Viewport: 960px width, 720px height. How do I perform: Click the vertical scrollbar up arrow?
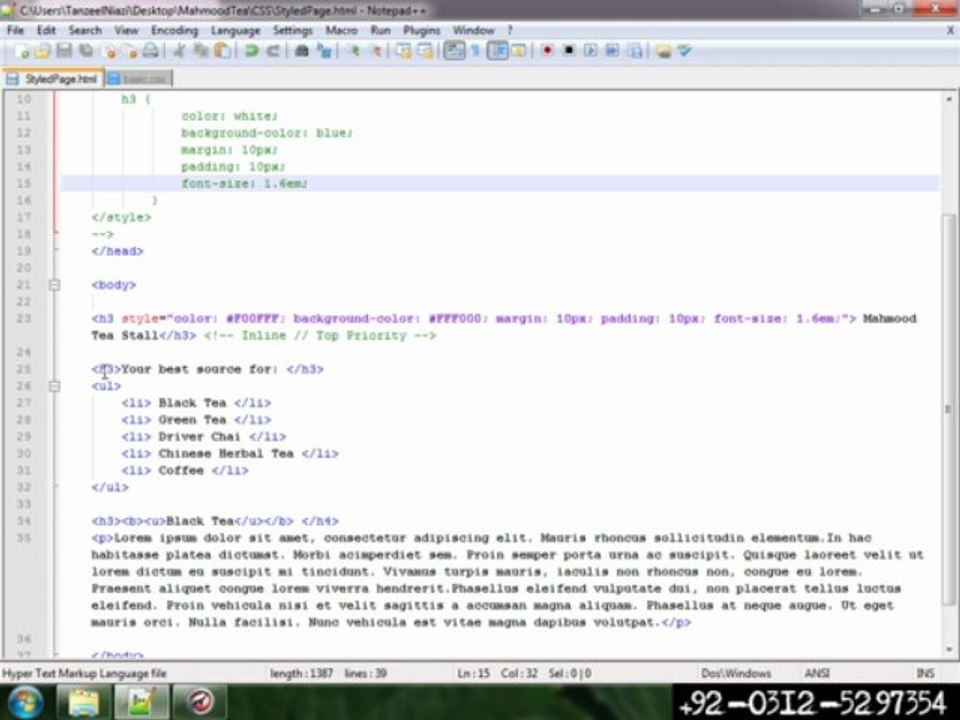(x=948, y=99)
